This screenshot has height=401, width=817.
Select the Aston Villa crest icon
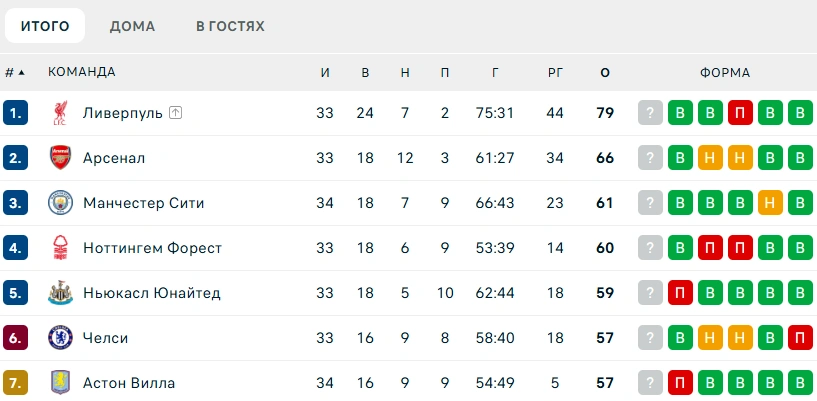(x=60, y=382)
